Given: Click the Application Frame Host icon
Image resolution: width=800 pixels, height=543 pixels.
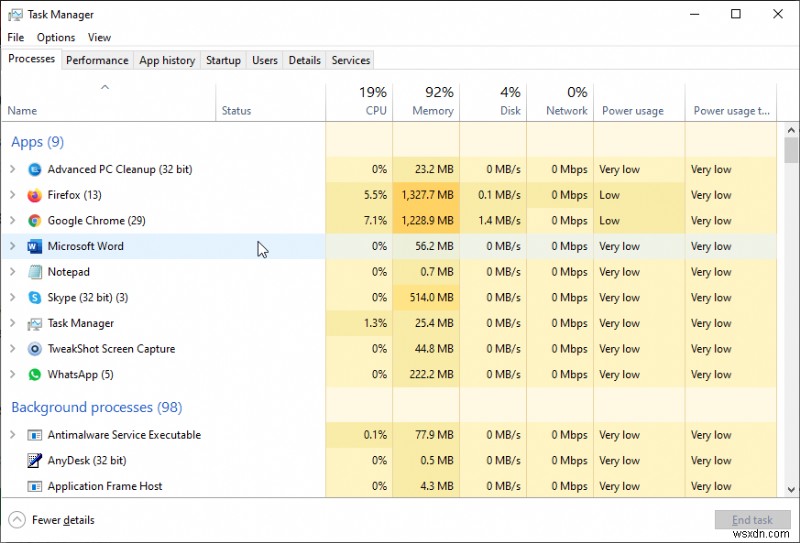Looking at the screenshot, I should click(x=35, y=486).
